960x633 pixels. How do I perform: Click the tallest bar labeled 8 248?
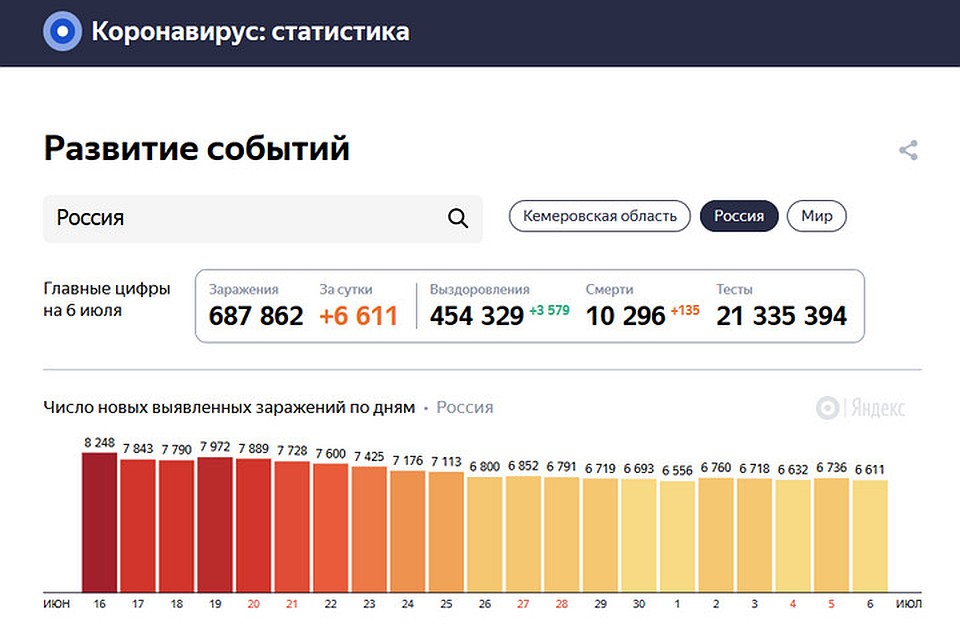click(x=98, y=520)
